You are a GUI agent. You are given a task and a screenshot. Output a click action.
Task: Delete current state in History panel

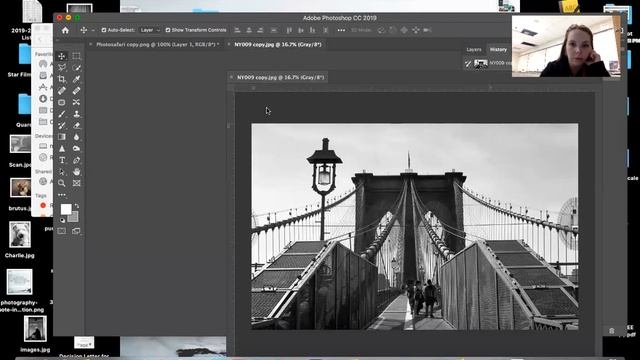click(x=611, y=331)
